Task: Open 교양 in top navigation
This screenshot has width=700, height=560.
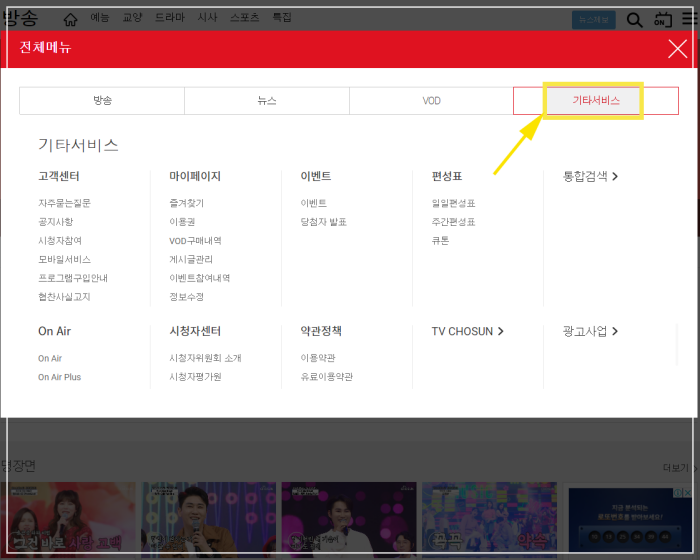Action: pos(132,17)
